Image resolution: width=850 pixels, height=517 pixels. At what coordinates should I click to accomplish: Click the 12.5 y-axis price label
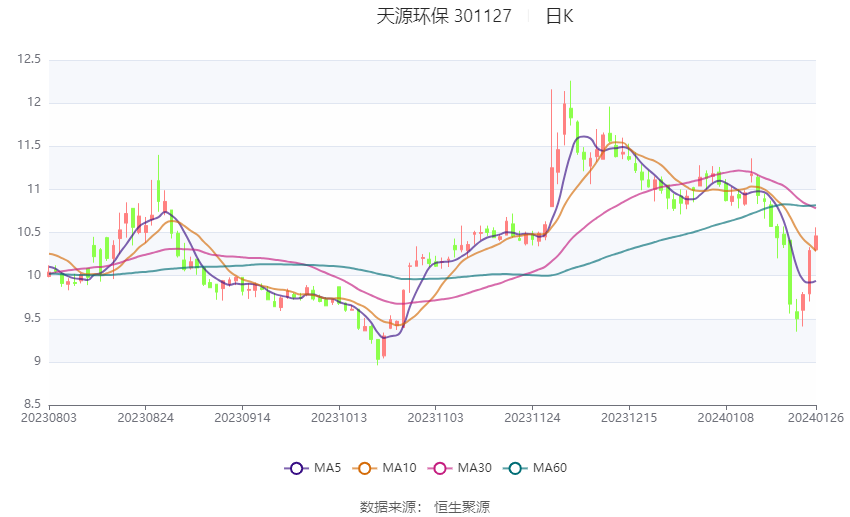click(x=29, y=59)
